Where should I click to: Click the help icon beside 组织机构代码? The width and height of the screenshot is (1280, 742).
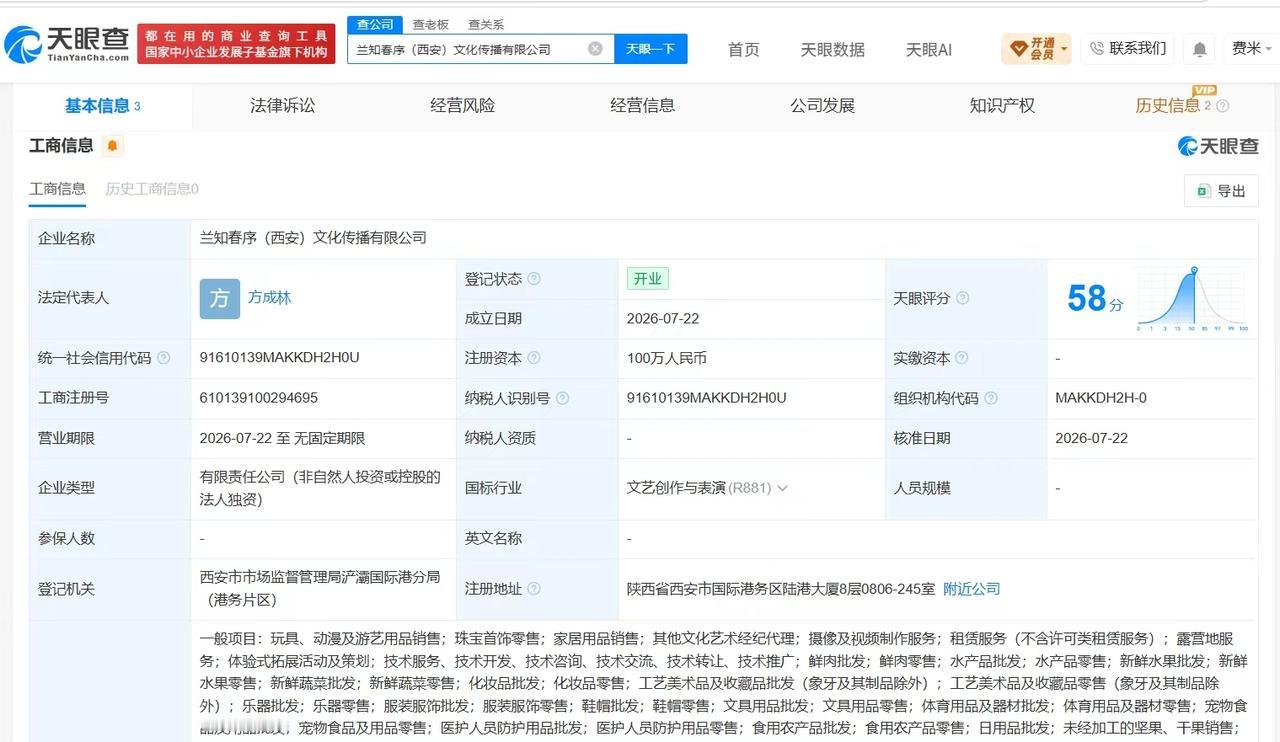click(x=990, y=398)
